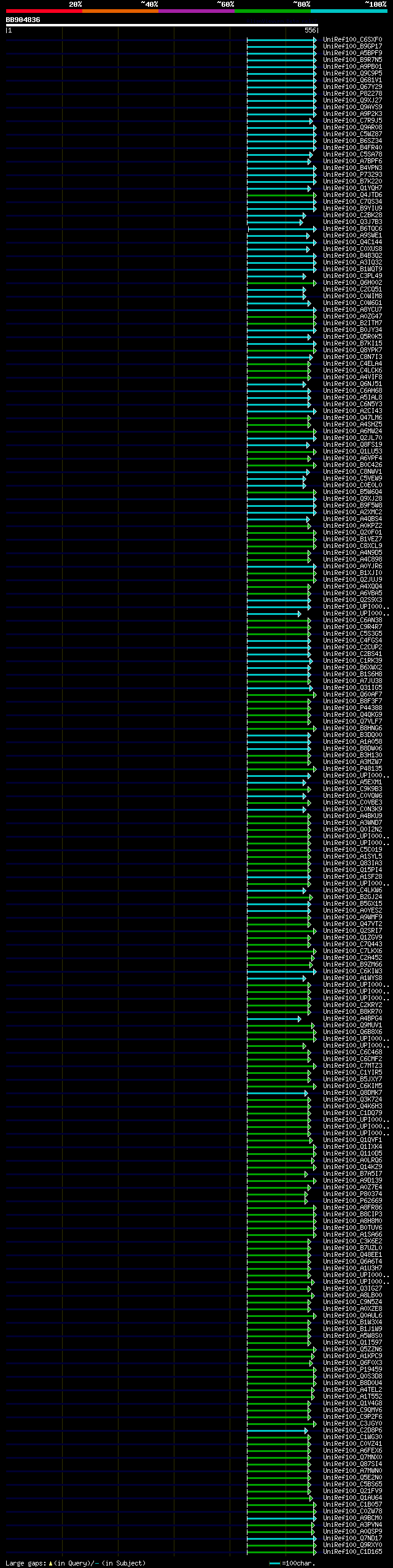Select hit label UniRef100_P82278
This screenshot has width=393, height=1568.
coord(352,94)
